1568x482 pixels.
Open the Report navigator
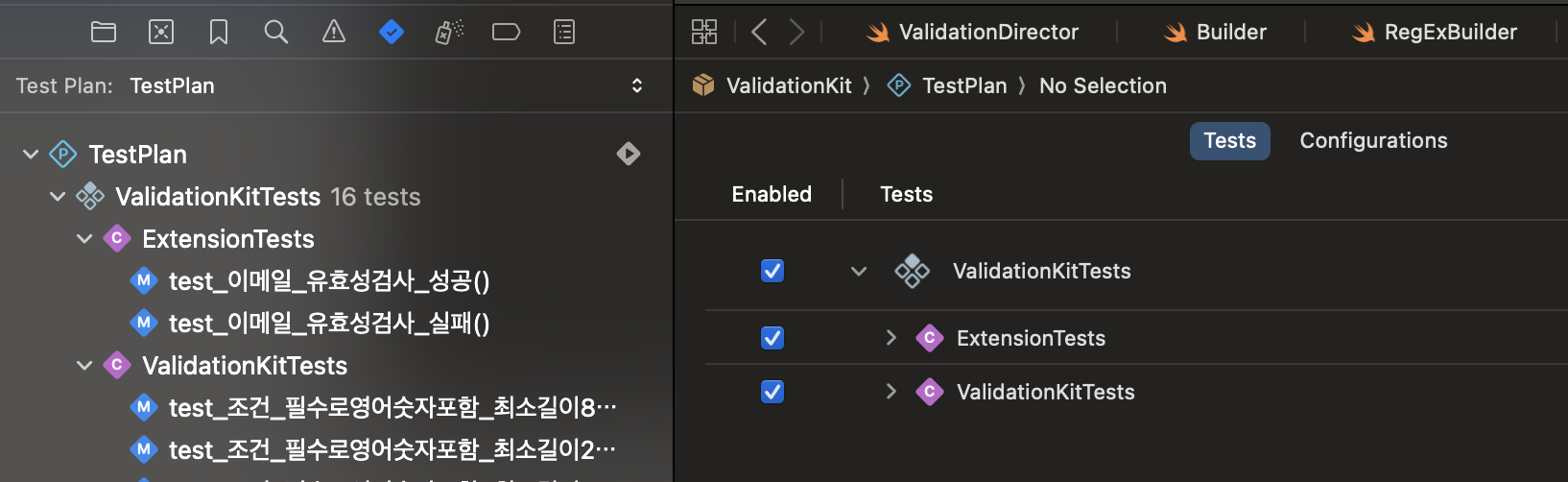(564, 32)
